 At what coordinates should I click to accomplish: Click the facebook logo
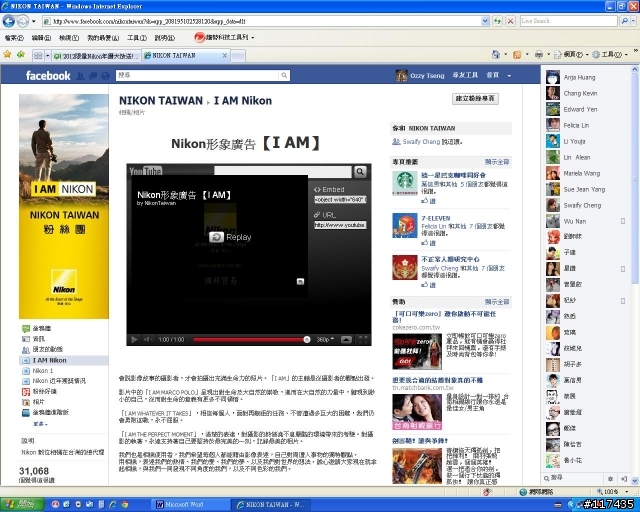[x=48, y=76]
